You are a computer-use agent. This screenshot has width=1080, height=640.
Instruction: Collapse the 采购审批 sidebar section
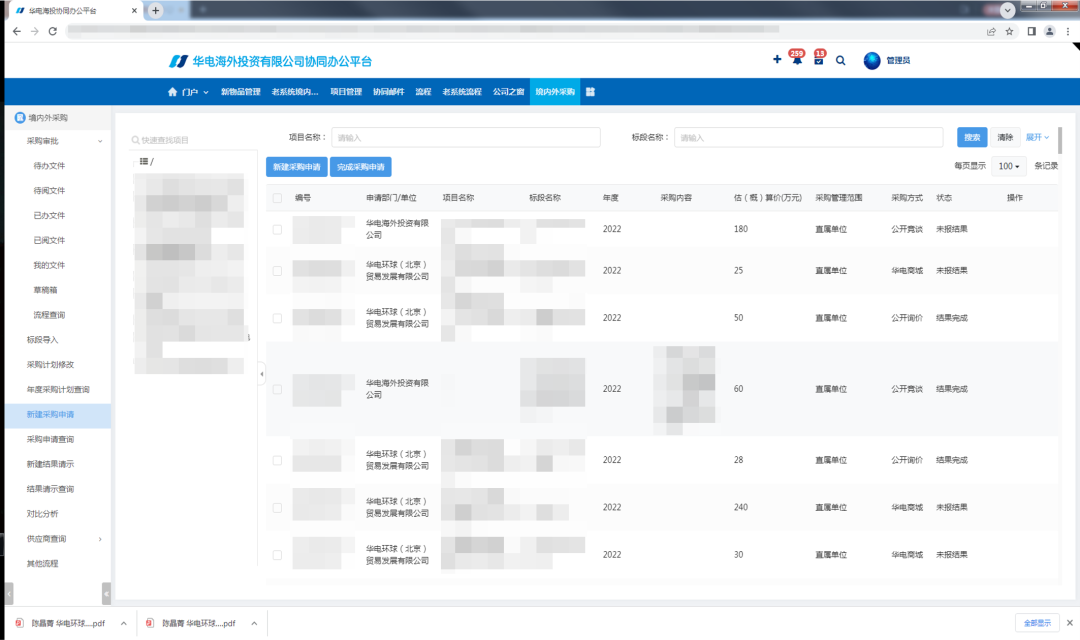[100, 142]
